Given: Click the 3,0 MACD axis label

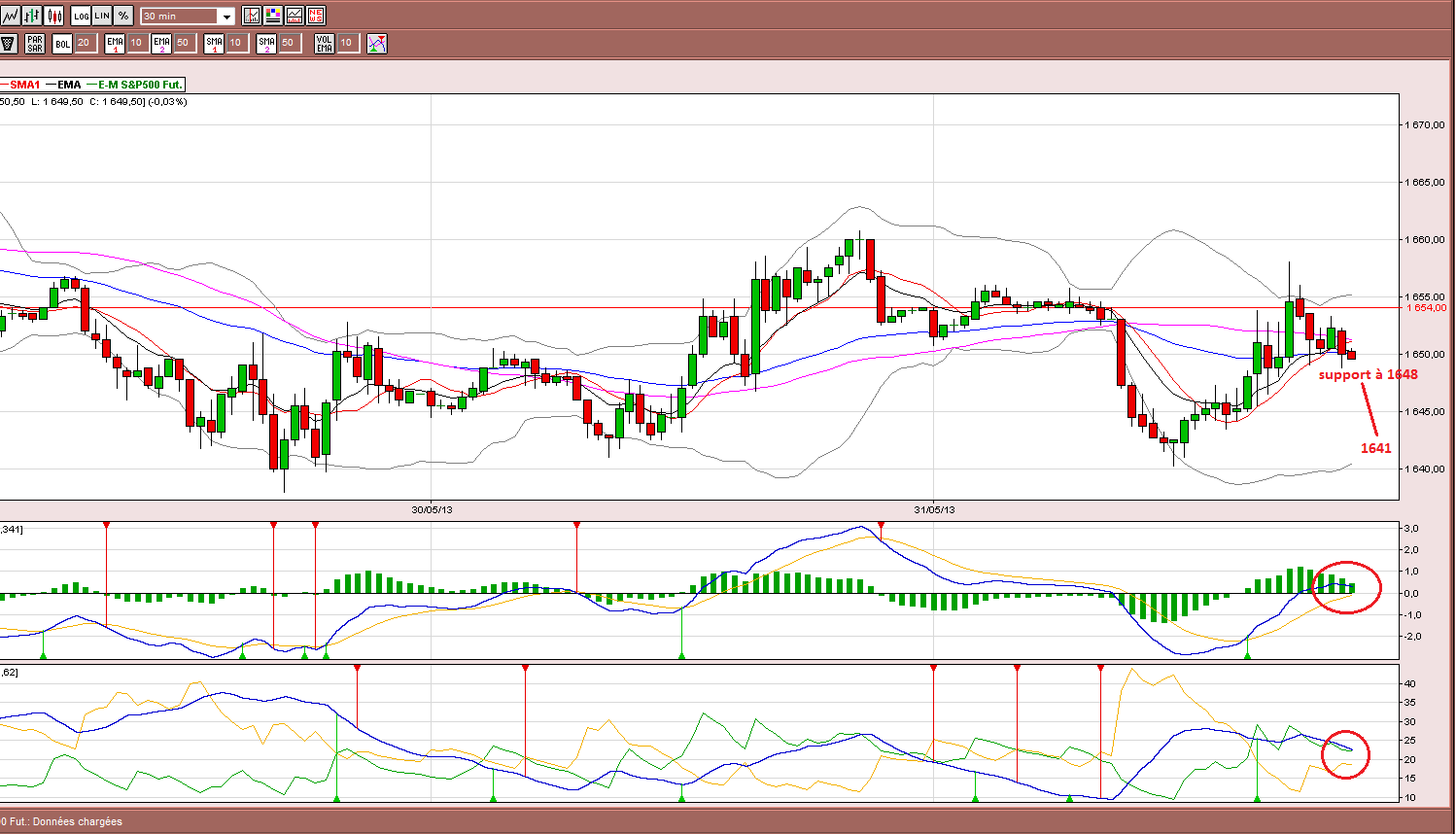Looking at the screenshot, I should [1411, 529].
